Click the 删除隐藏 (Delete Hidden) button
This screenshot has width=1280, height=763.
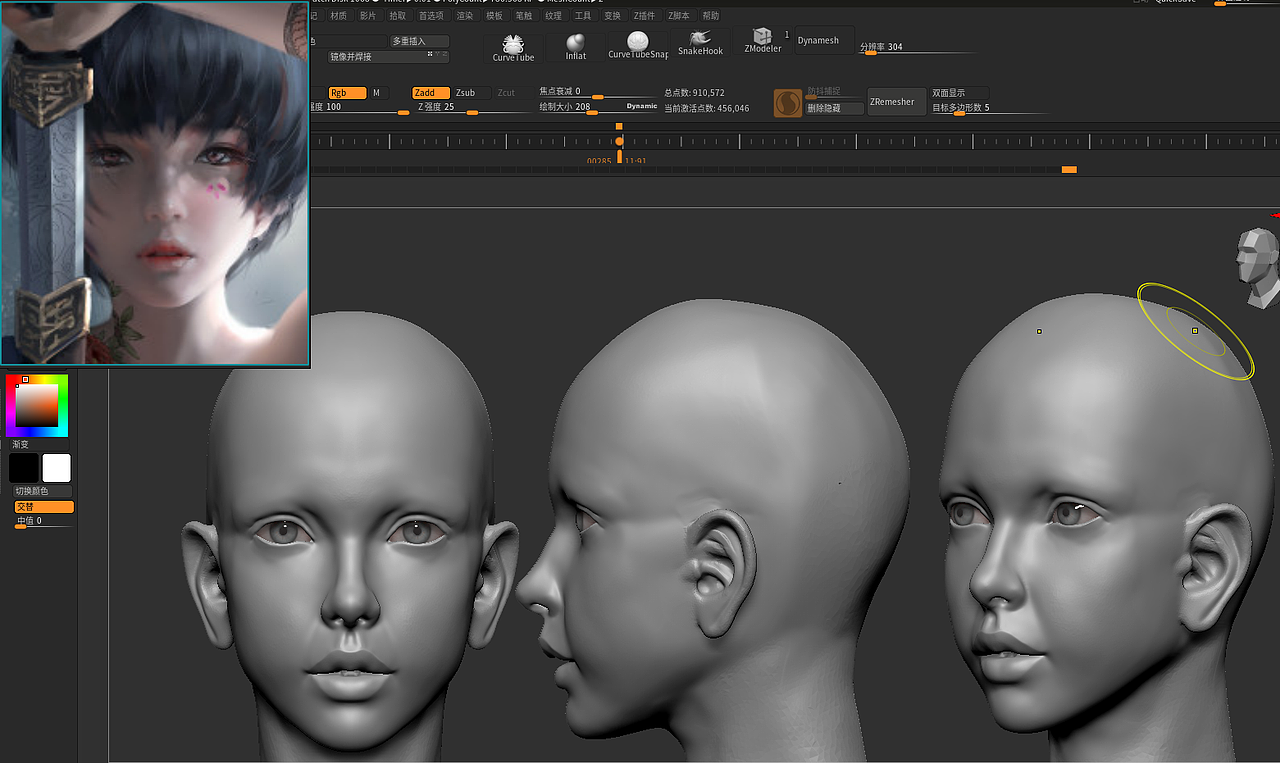[x=833, y=107]
